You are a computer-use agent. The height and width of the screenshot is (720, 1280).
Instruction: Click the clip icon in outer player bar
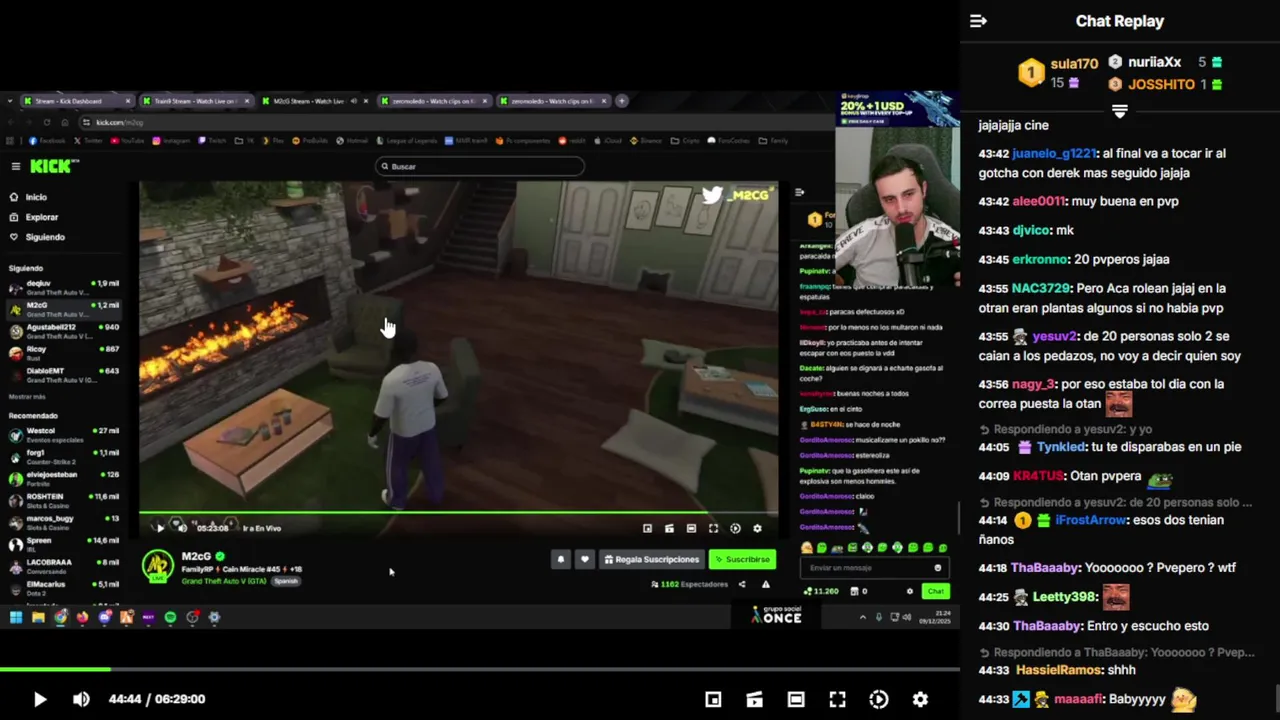pos(754,699)
